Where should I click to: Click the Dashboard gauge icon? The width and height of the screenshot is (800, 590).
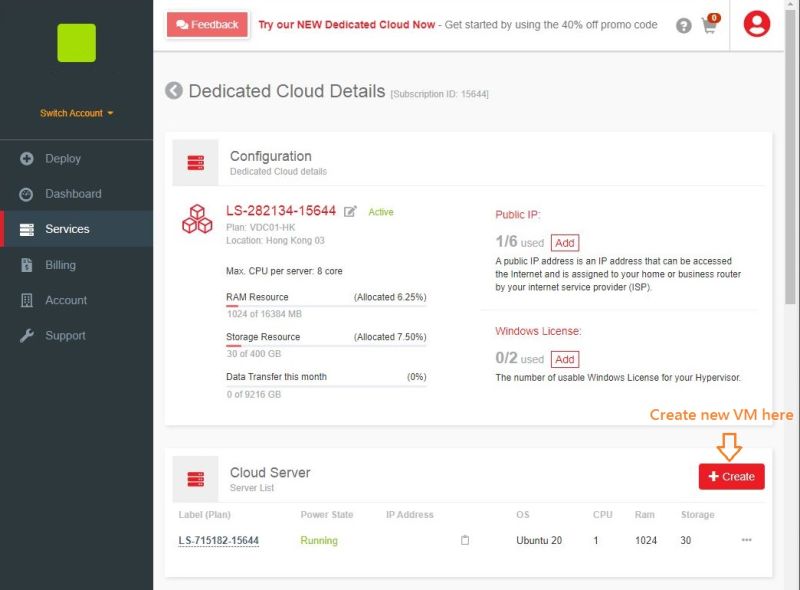26,194
